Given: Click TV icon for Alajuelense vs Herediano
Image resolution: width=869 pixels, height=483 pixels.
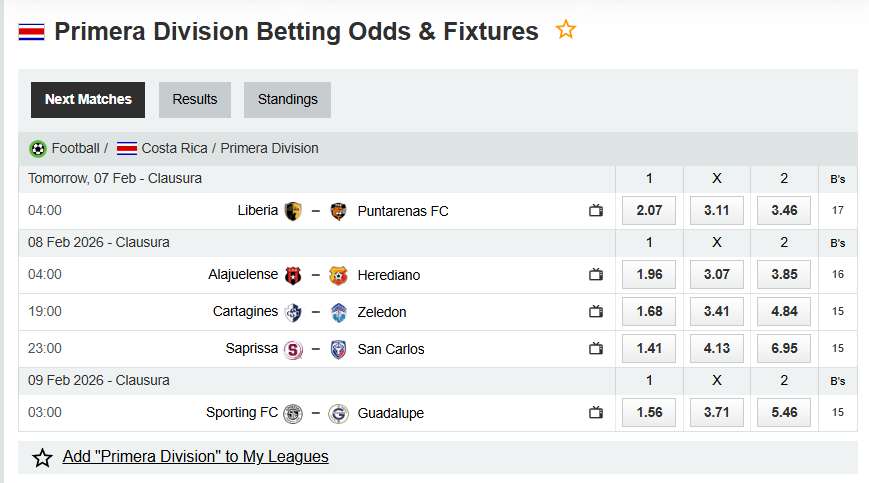Looking at the screenshot, I should tap(596, 275).
